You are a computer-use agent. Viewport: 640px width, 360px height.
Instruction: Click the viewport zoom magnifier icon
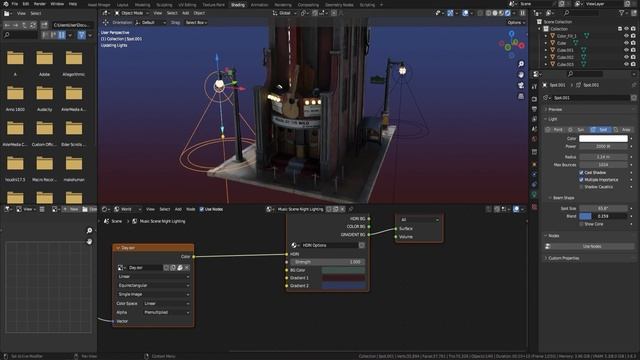[521, 64]
